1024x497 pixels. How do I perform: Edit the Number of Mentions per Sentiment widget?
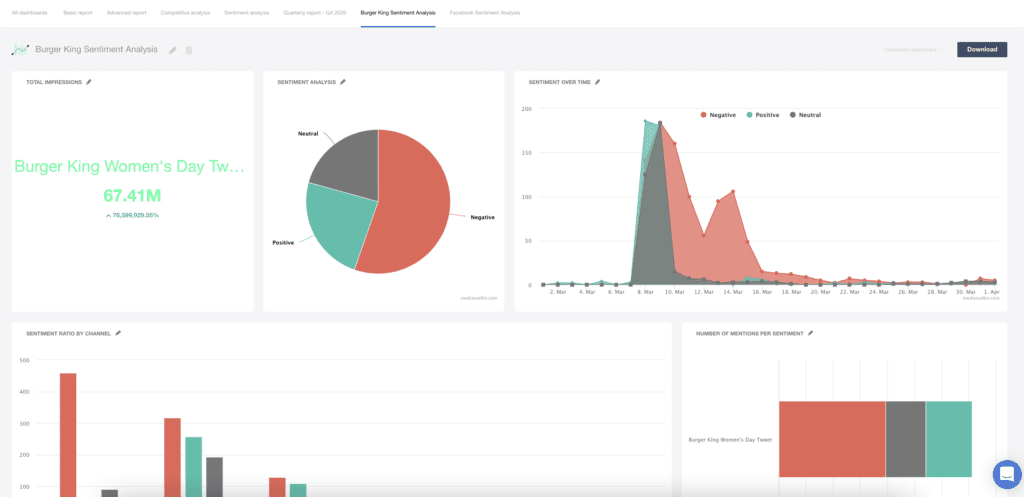[811, 333]
